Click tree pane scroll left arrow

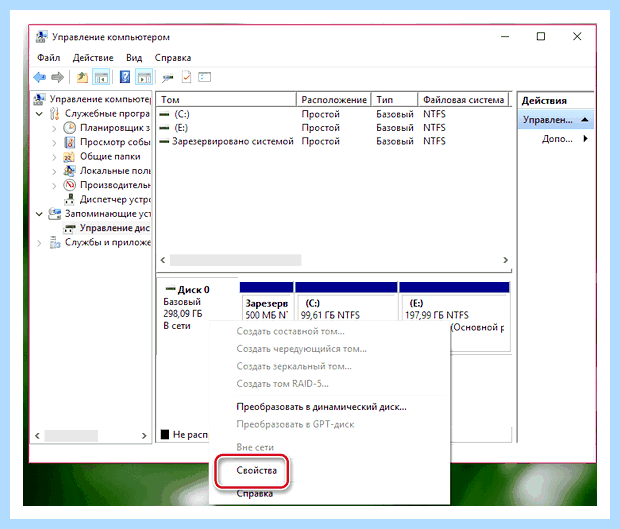38,436
